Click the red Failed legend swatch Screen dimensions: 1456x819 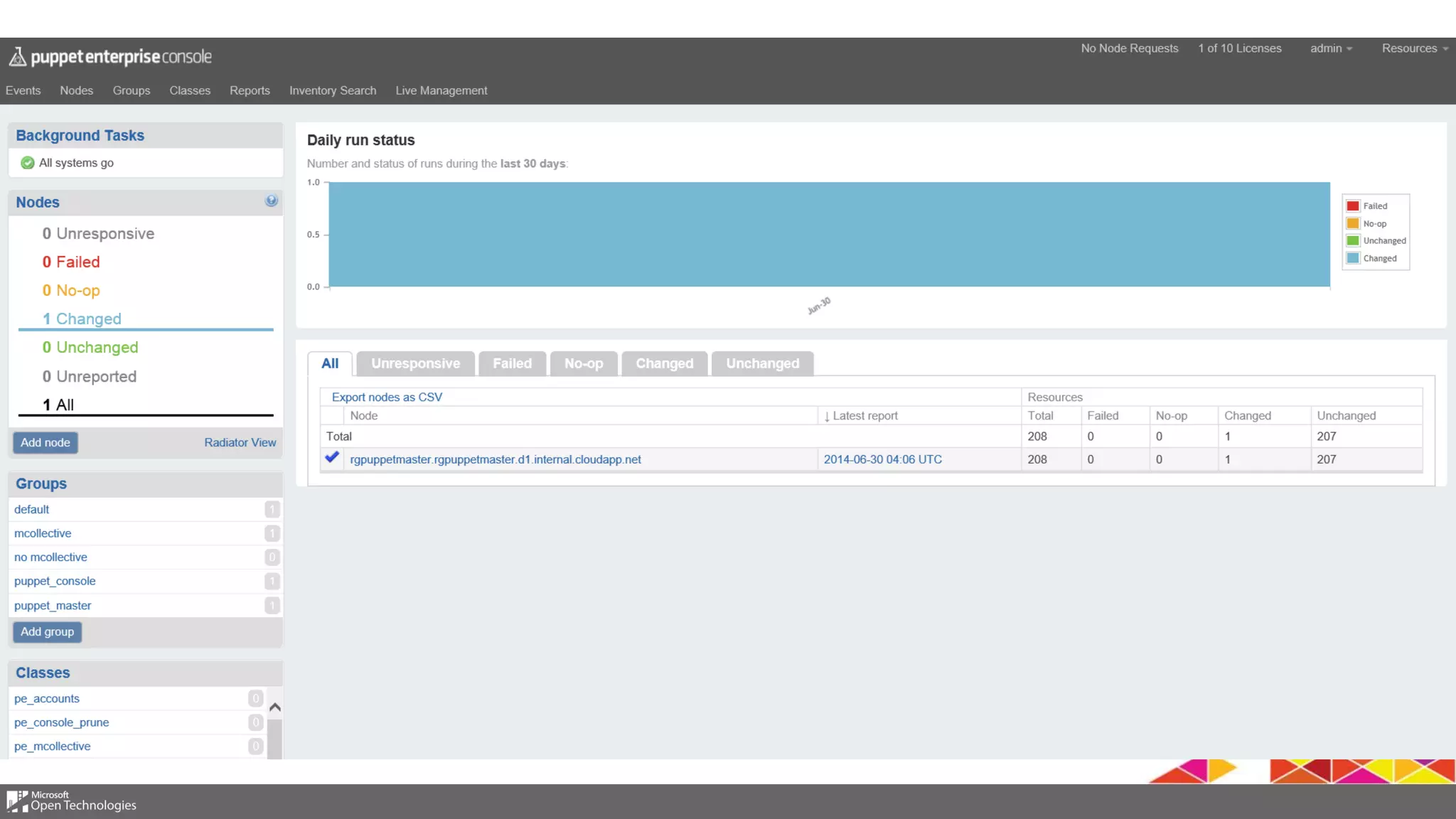[1353, 206]
